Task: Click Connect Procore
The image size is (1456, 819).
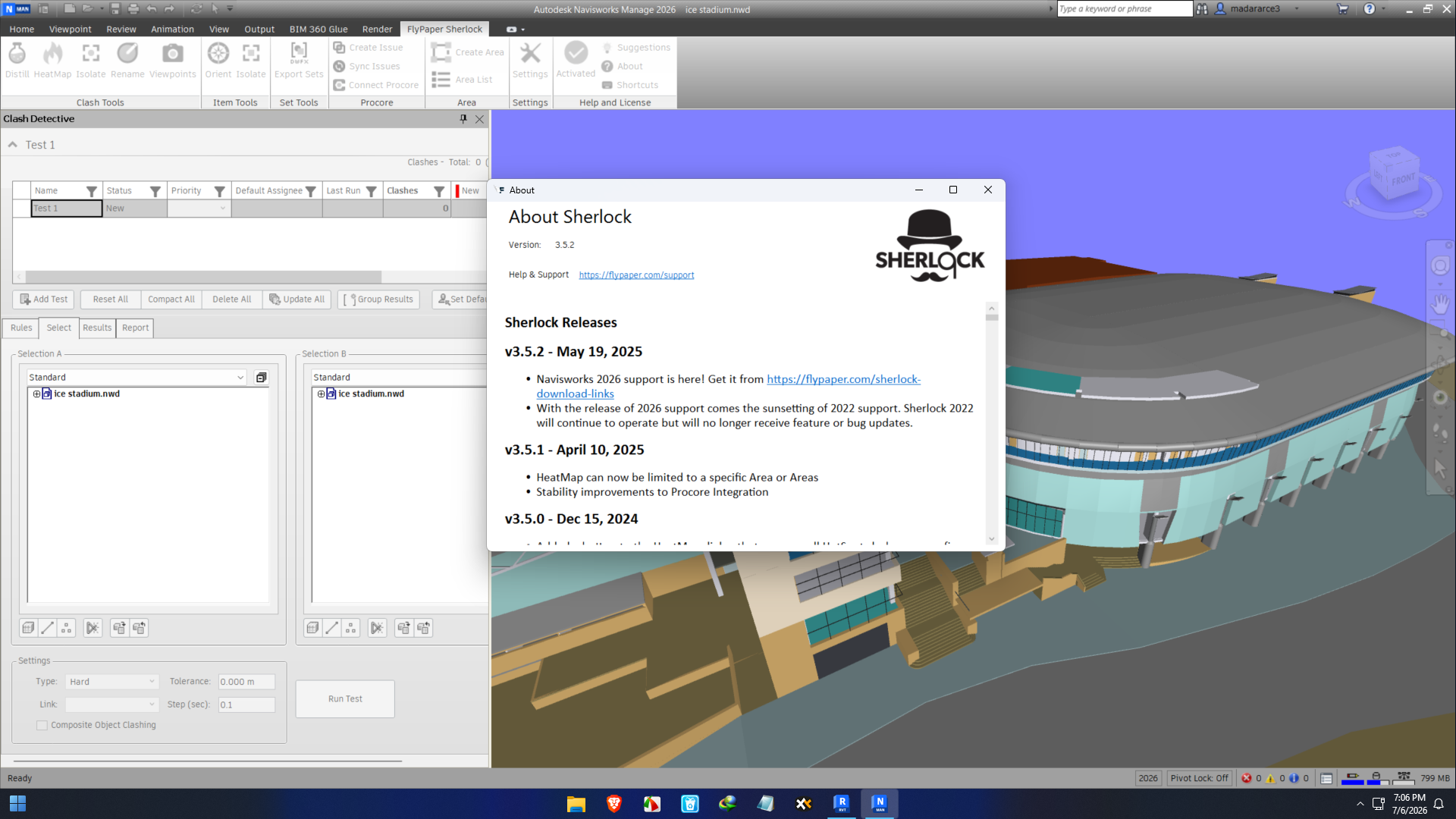Action: [x=376, y=85]
